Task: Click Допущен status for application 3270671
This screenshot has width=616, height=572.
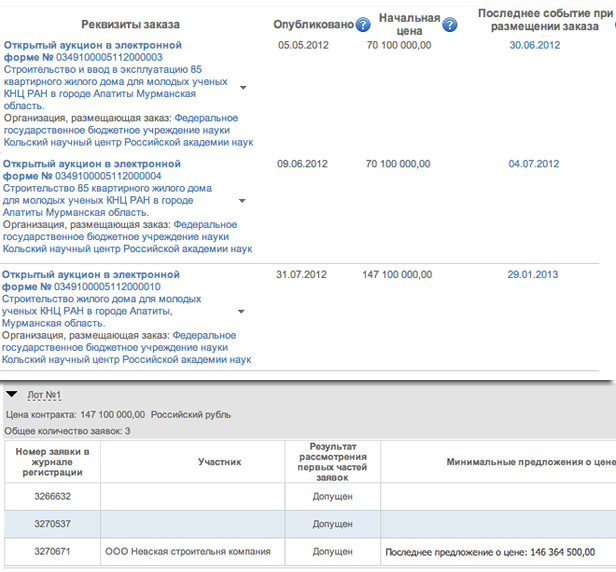Action: pyautogui.click(x=332, y=552)
